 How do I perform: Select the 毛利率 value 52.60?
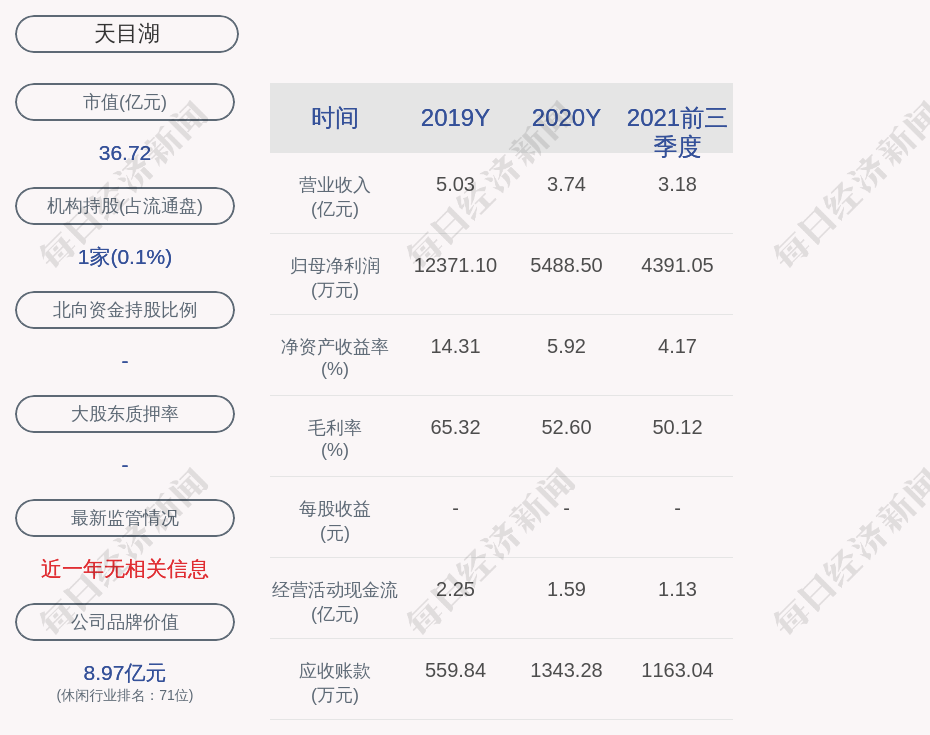566,427
